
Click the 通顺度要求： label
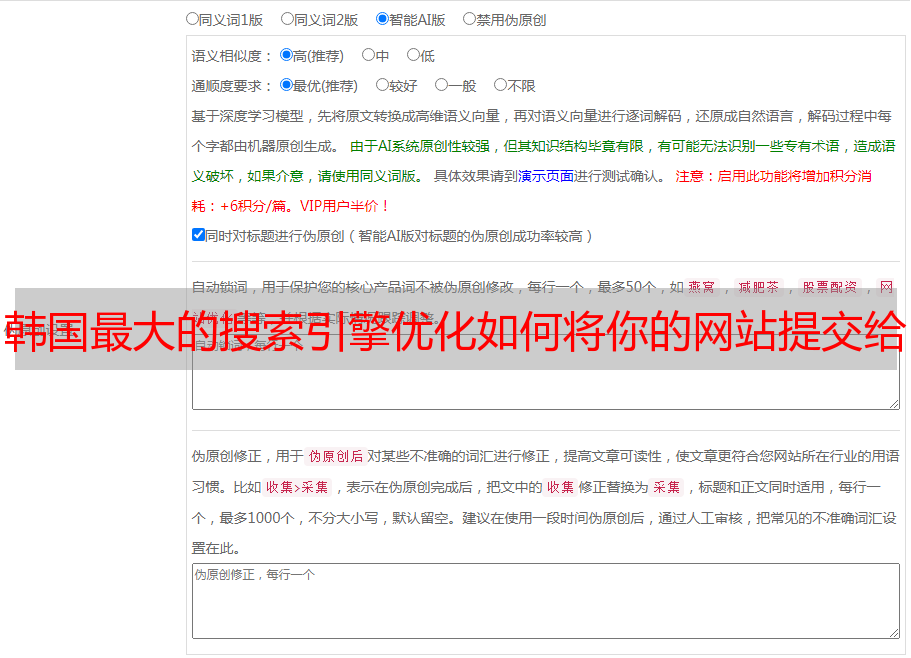[x=232, y=86]
